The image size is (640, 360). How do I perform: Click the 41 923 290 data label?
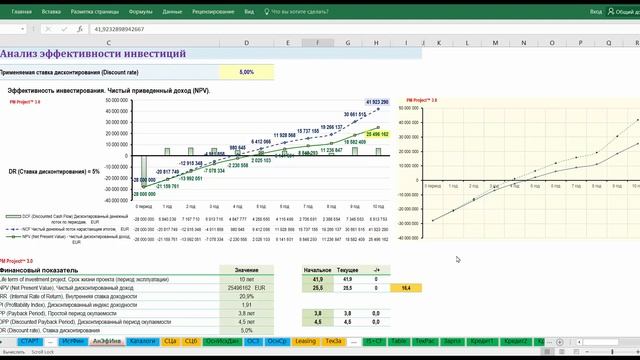(377, 102)
